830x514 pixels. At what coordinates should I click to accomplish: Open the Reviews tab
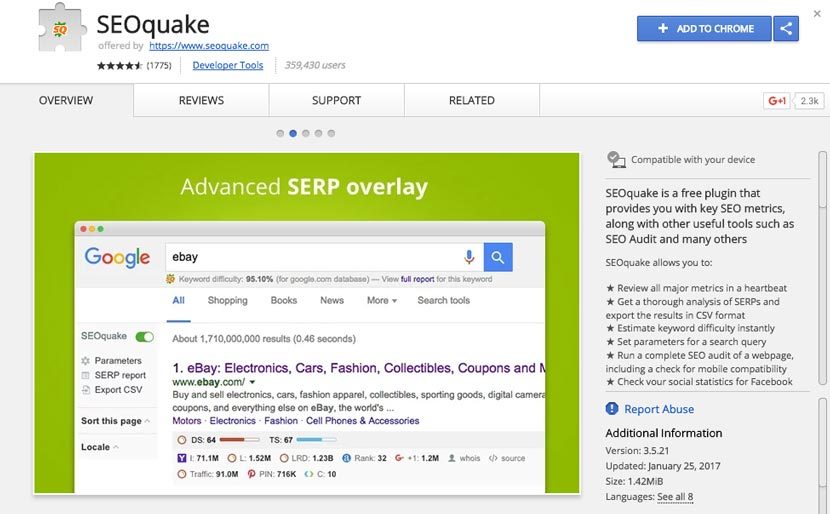click(201, 101)
